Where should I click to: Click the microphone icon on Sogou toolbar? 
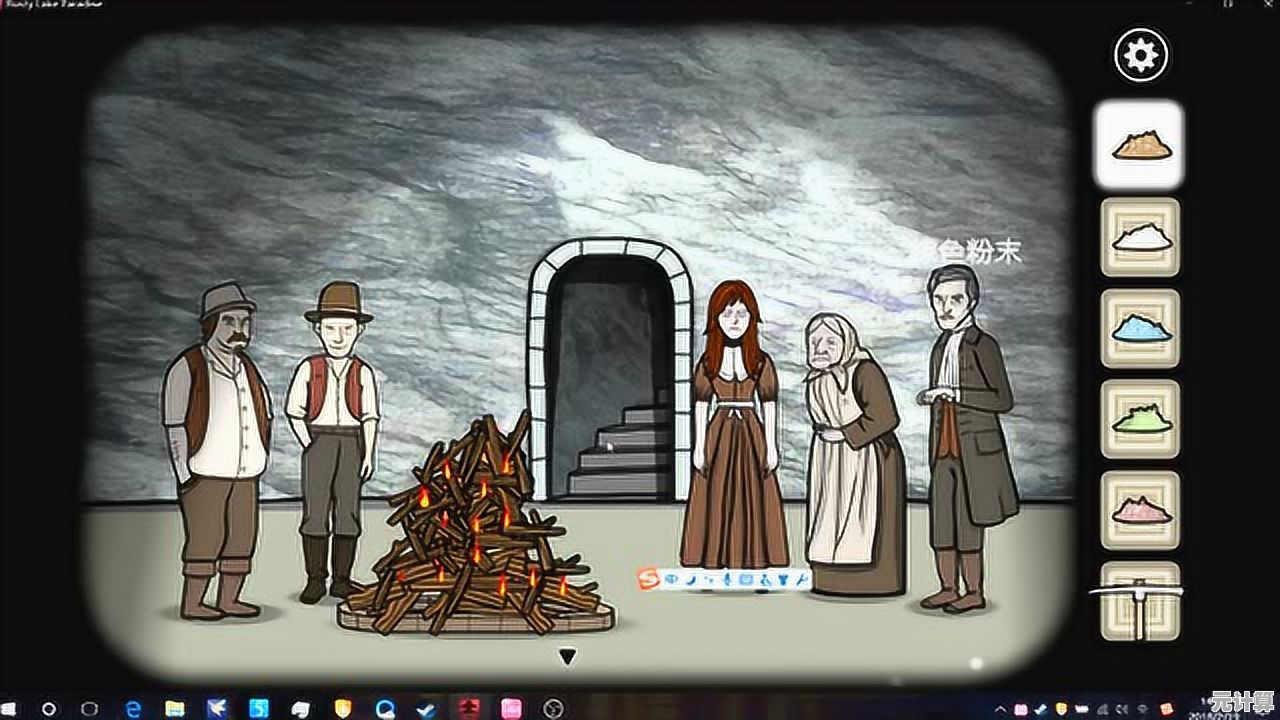click(726, 578)
